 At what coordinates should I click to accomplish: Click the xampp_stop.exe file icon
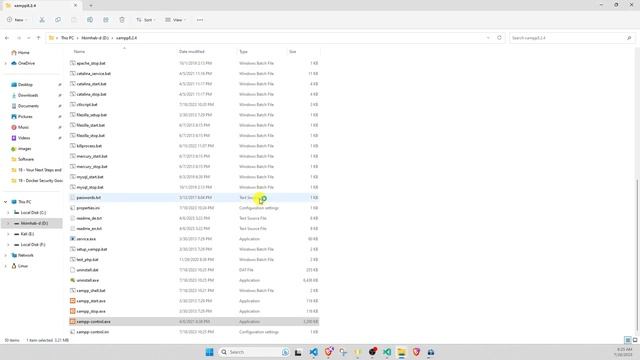(x=72, y=311)
